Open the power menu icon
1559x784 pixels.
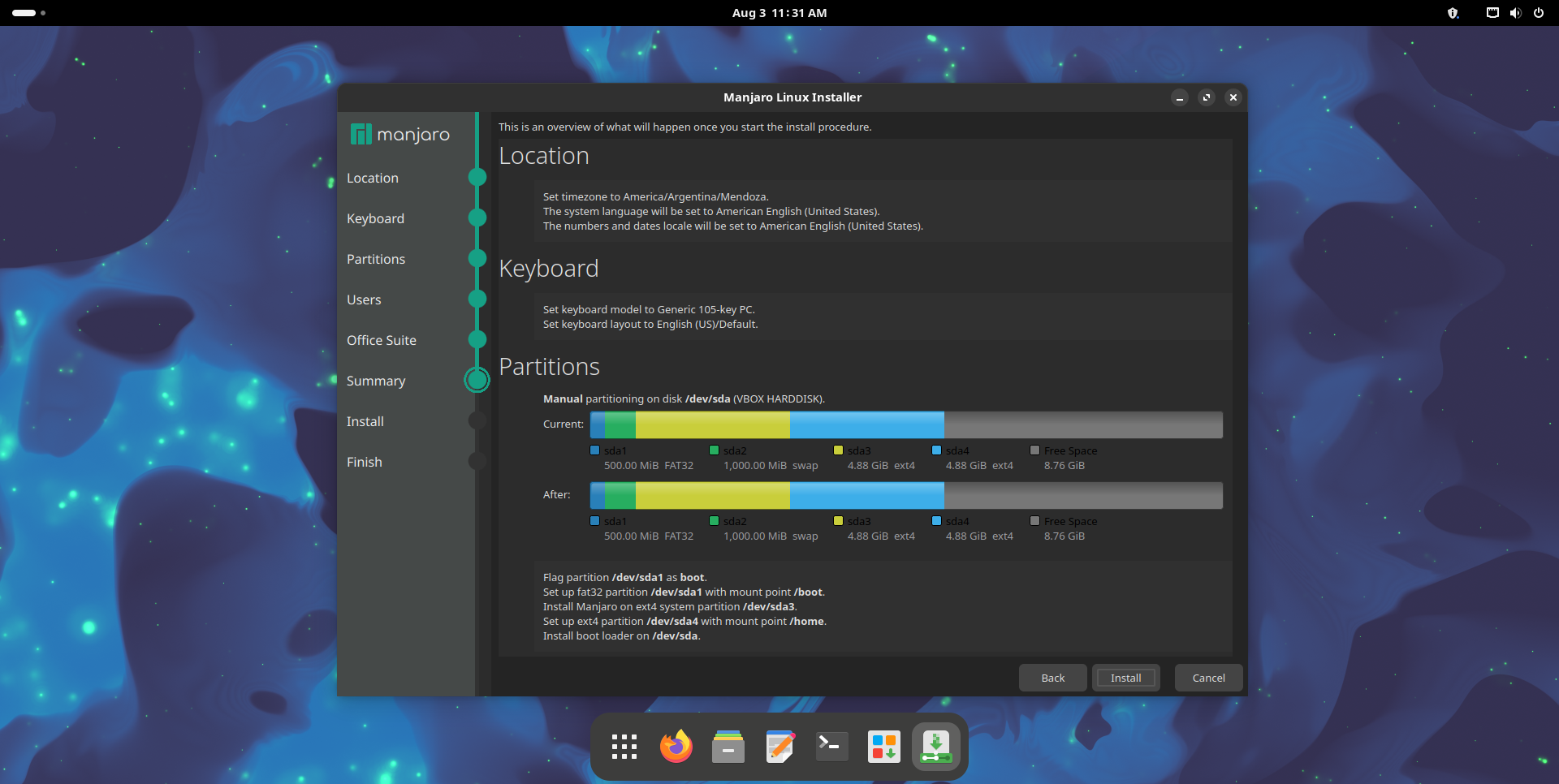[1539, 13]
